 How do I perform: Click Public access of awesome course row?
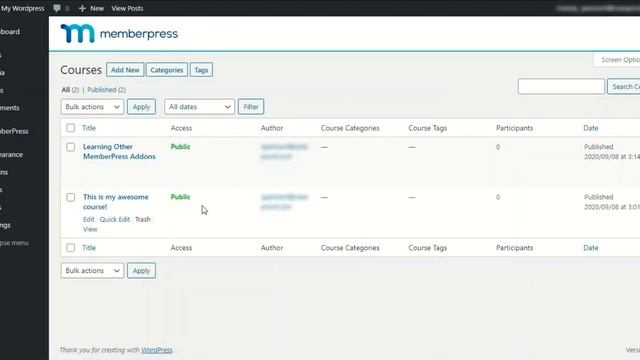pyautogui.click(x=180, y=197)
